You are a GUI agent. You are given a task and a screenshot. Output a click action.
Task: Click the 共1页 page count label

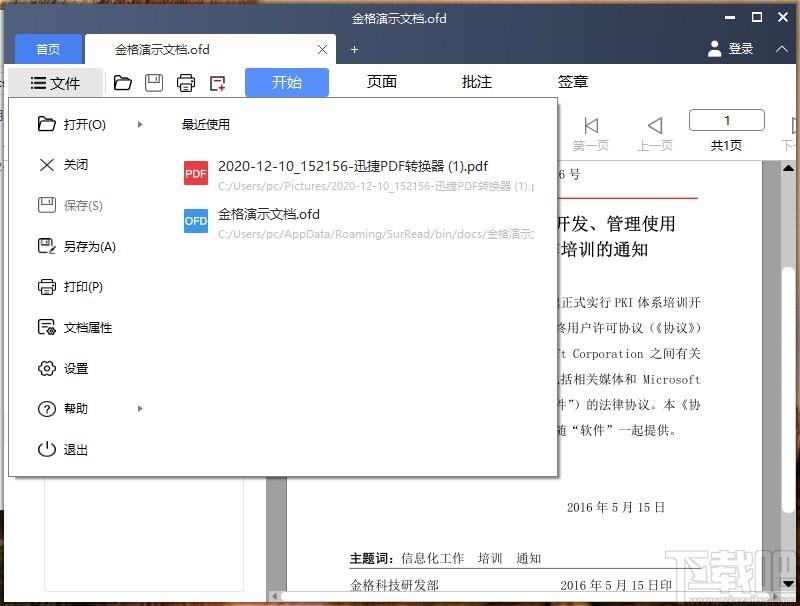click(726, 146)
